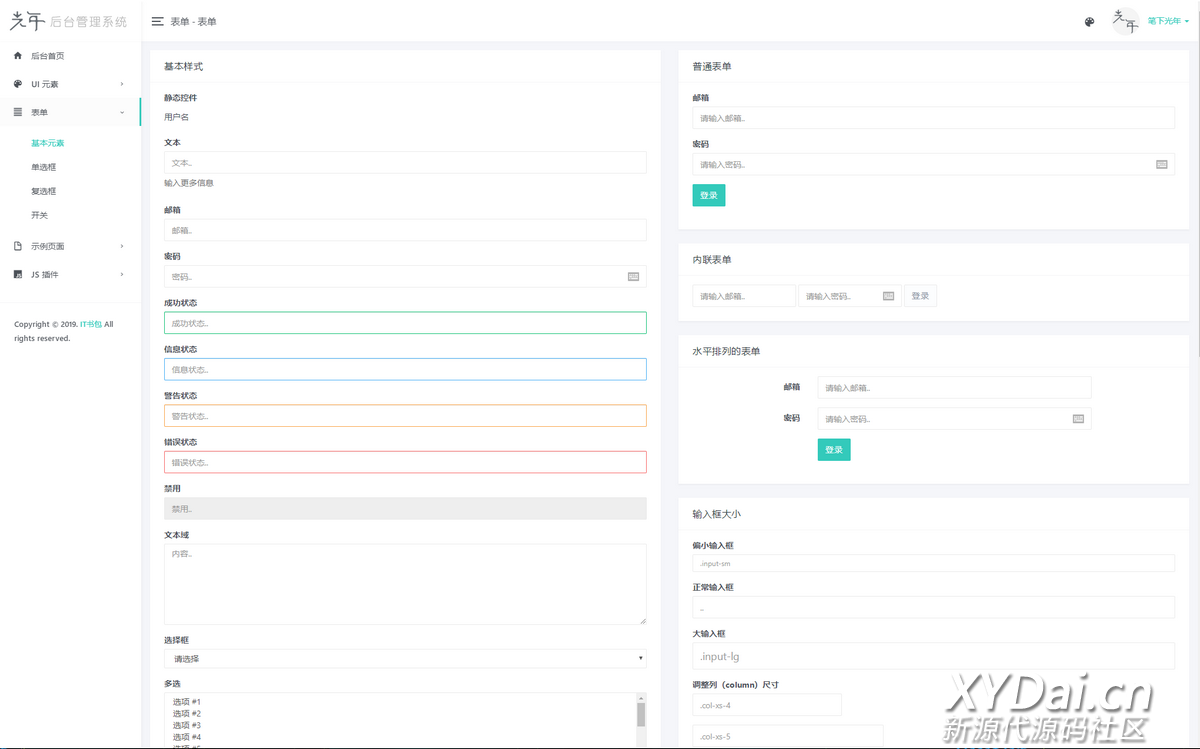
Task: Focus the 成功状态 green input field
Action: (405, 323)
